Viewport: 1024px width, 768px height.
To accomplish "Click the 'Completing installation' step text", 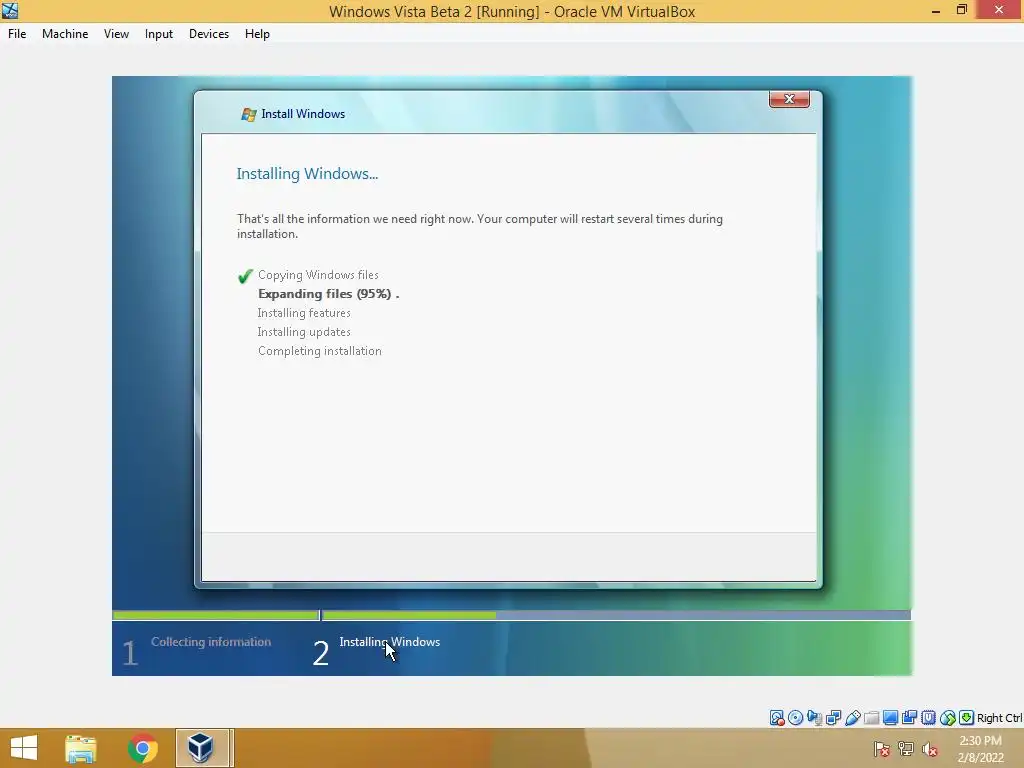I will [319, 351].
